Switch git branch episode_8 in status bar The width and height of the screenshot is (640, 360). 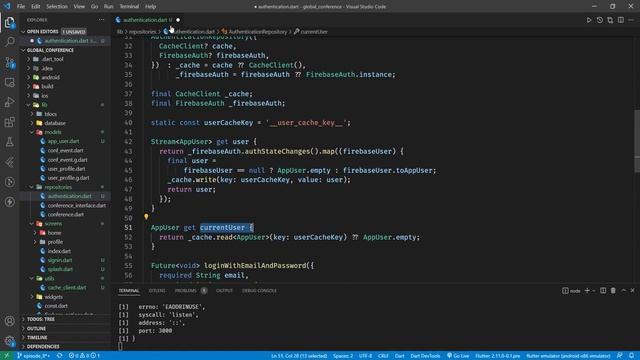(34, 356)
